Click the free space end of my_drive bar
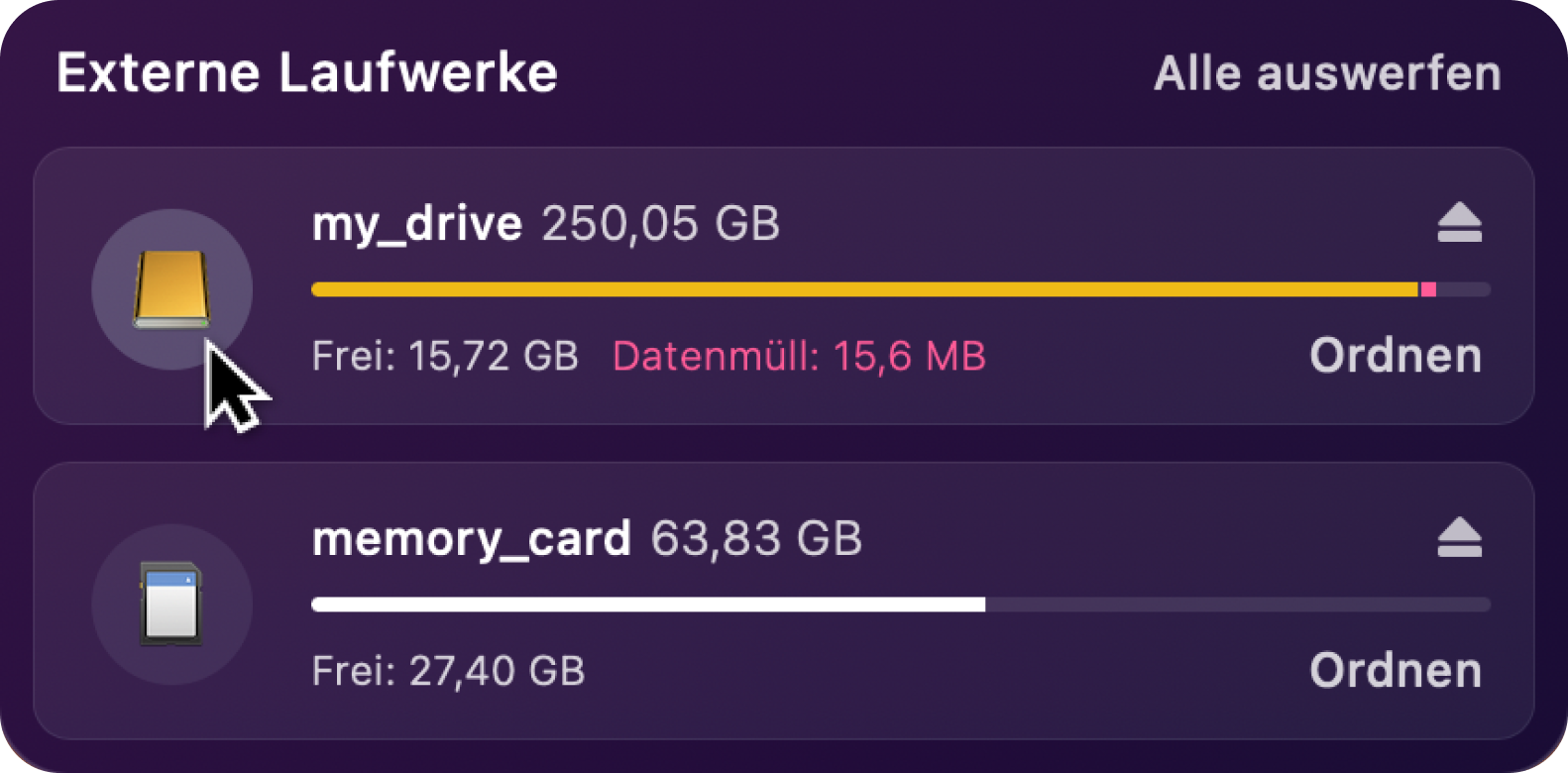 pyautogui.click(x=1464, y=289)
